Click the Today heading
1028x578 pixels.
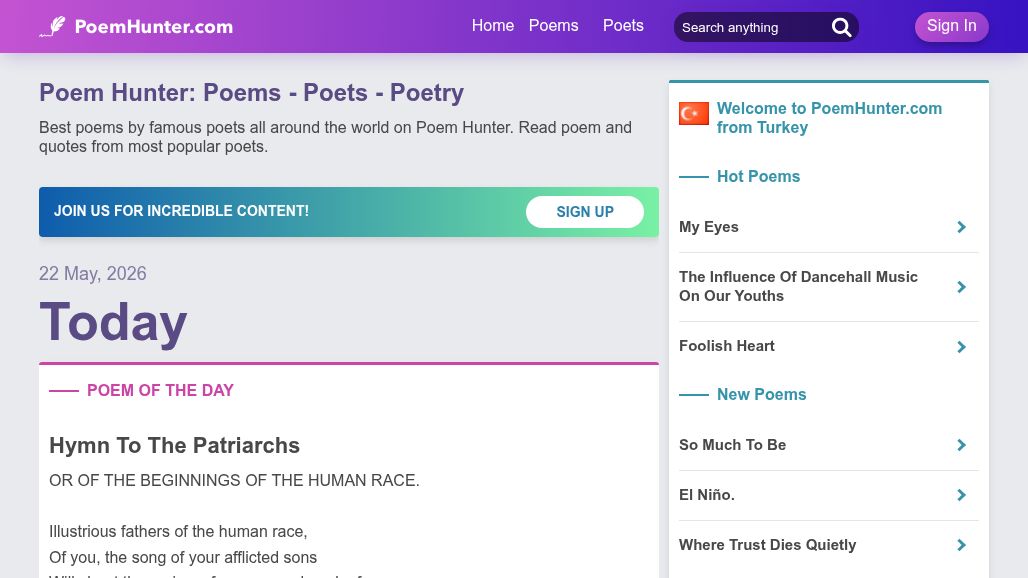(113, 322)
